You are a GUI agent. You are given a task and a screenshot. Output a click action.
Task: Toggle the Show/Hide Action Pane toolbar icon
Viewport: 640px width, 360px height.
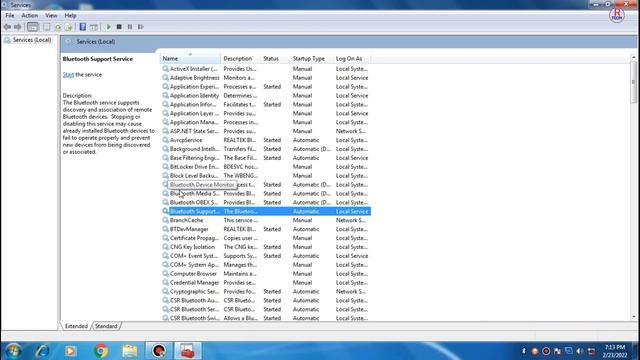(94, 27)
